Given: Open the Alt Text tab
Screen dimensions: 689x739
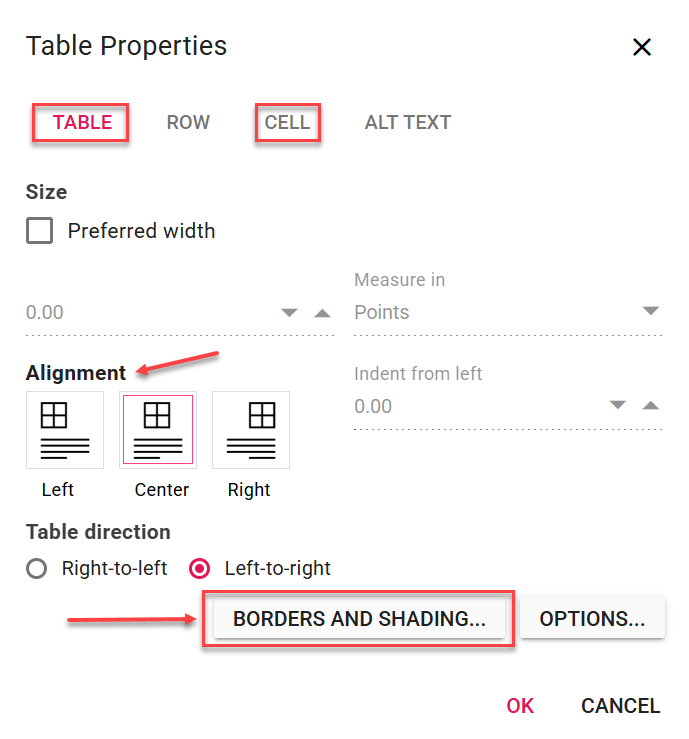Looking at the screenshot, I should [408, 123].
